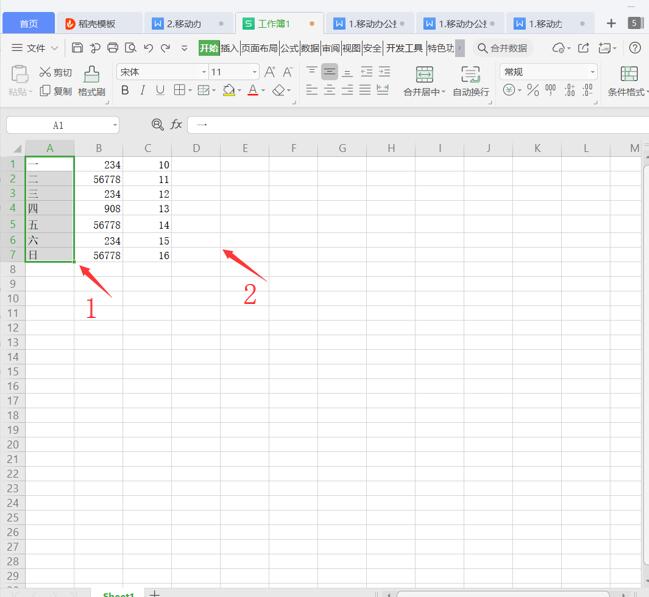The image size is (649, 597).
Task: Click the Save icon in quick toolbar
Action: 77,48
